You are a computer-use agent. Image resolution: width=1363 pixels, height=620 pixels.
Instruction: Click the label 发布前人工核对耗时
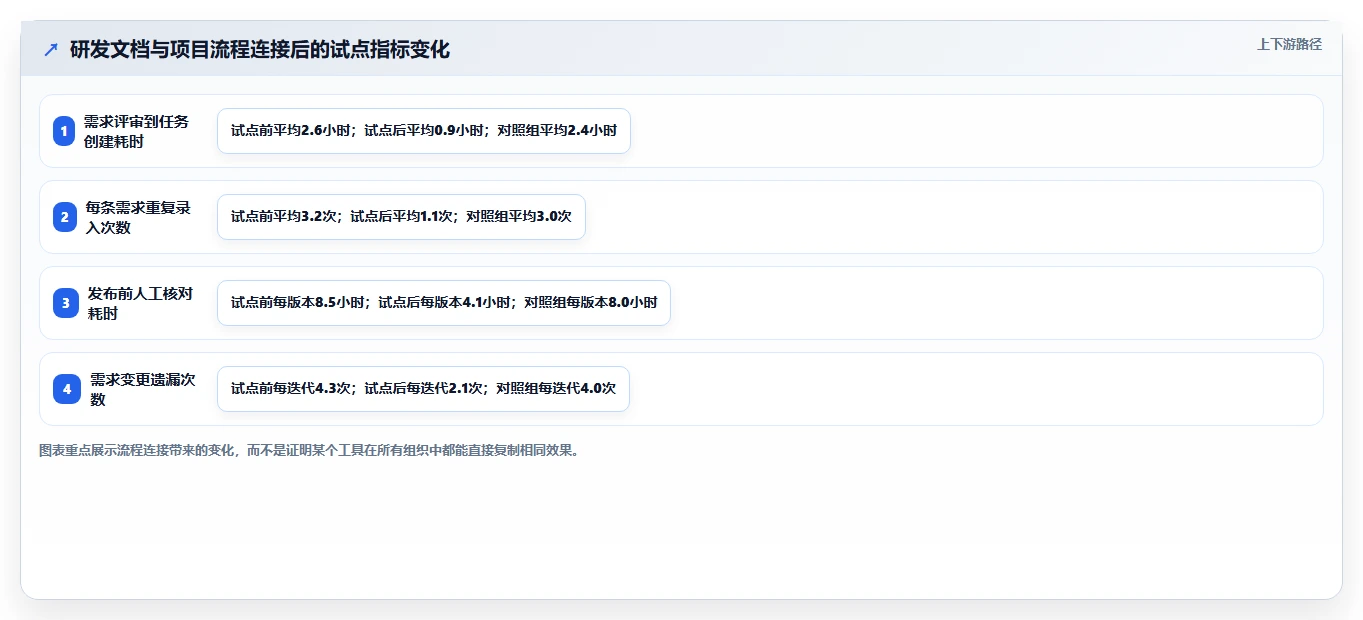pyautogui.click(x=140, y=303)
